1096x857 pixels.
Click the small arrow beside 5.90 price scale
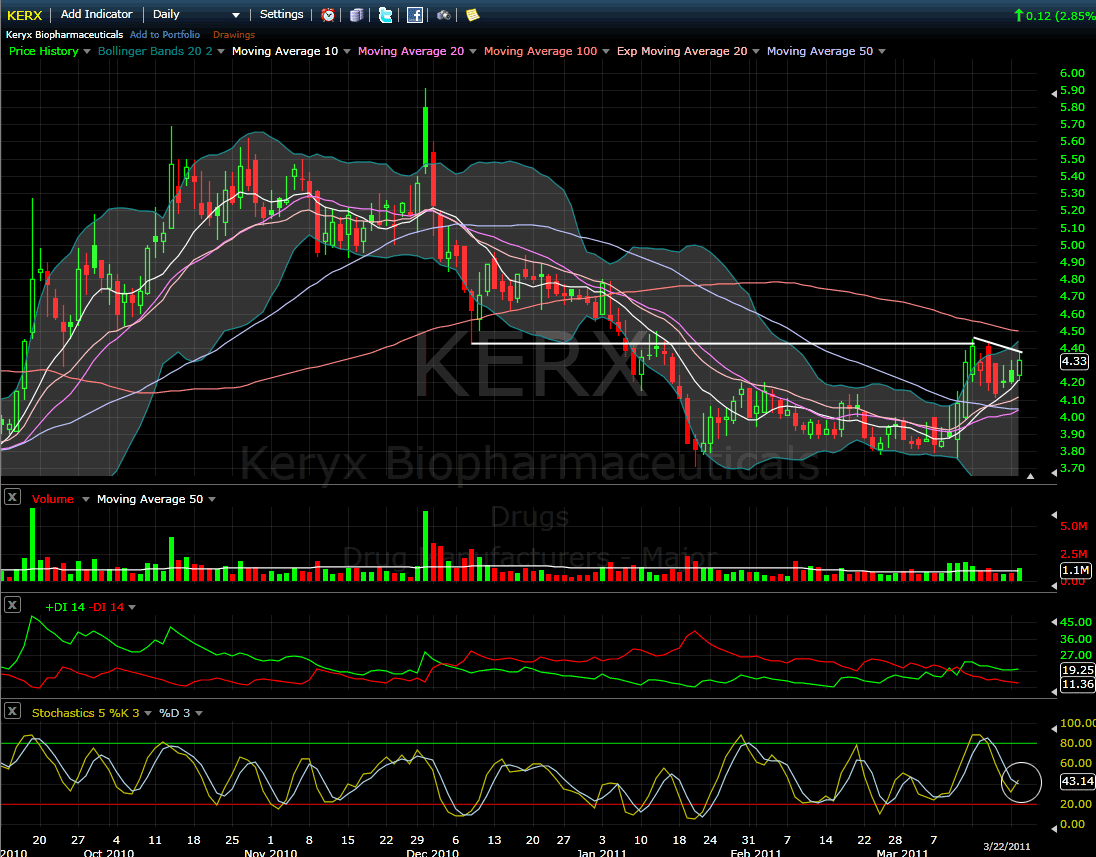[x=1055, y=92]
